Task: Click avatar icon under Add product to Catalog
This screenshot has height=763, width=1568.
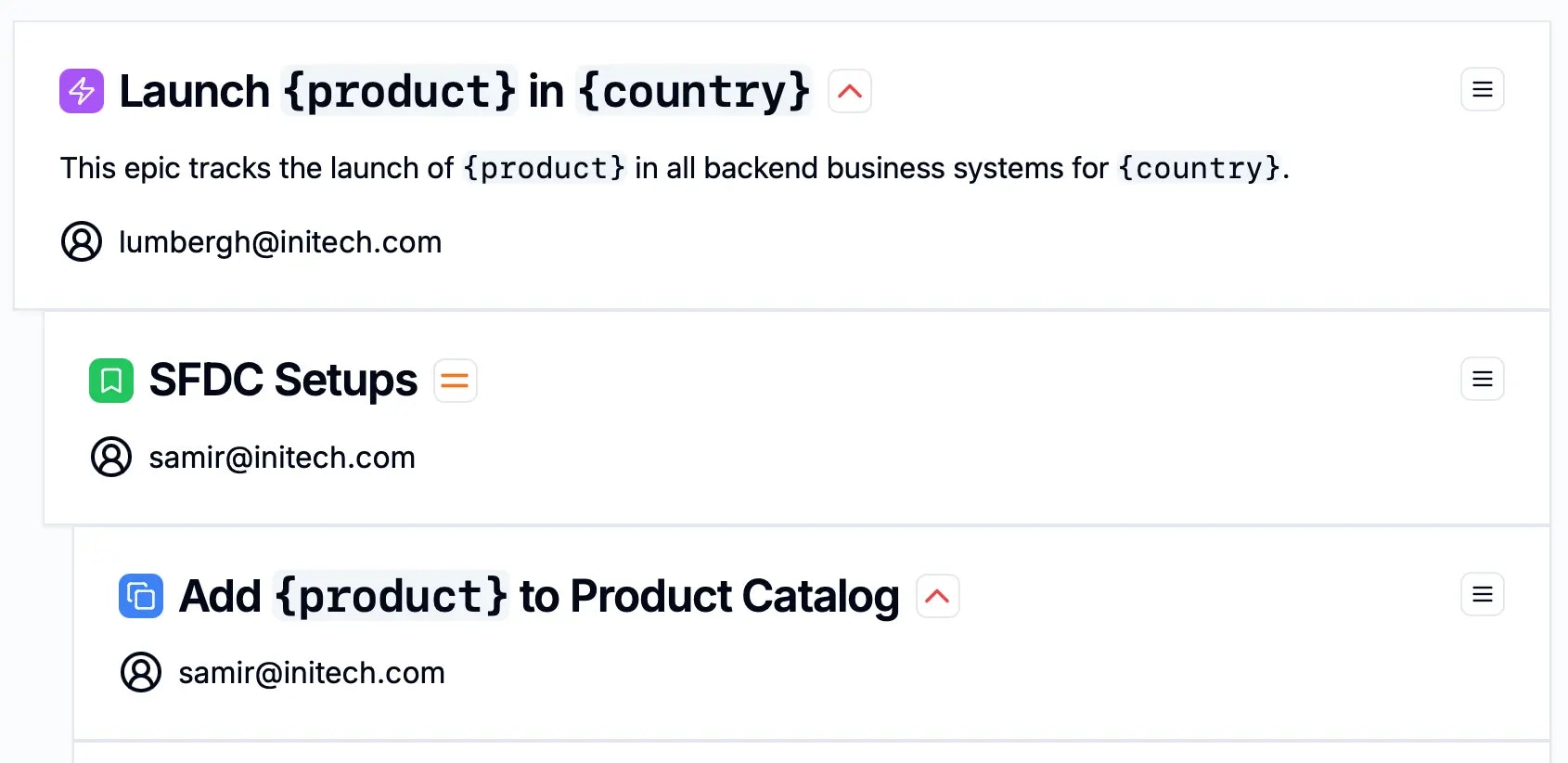Action: pos(141,672)
